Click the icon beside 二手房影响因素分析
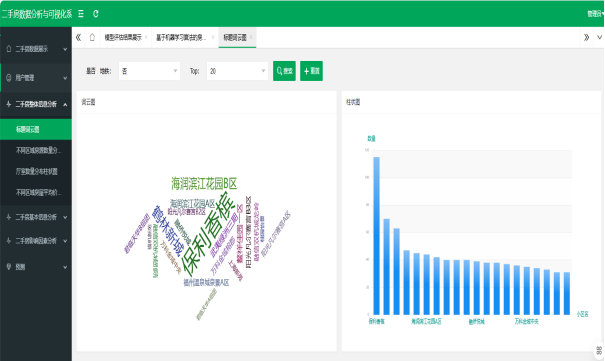This screenshot has height=361, width=605. (8, 241)
